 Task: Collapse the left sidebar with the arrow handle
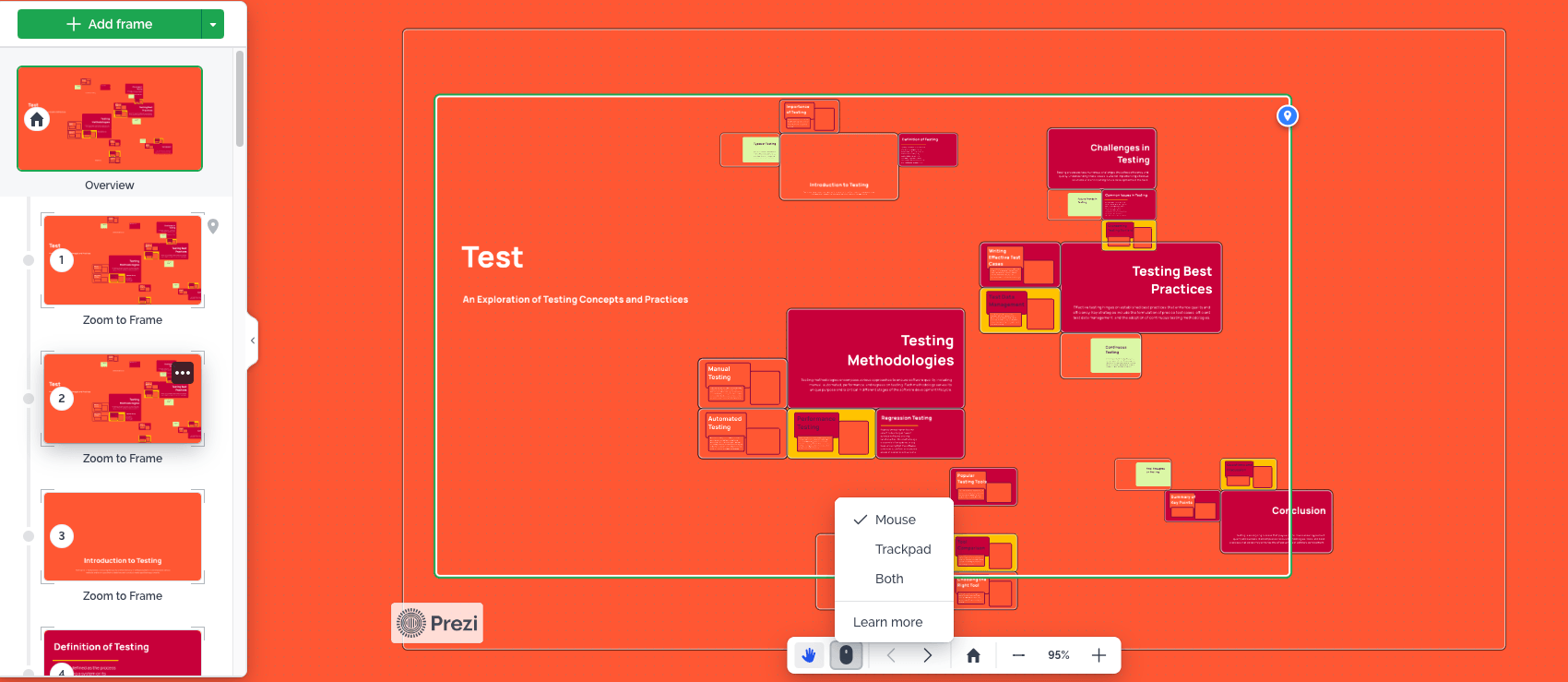point(253,341)
